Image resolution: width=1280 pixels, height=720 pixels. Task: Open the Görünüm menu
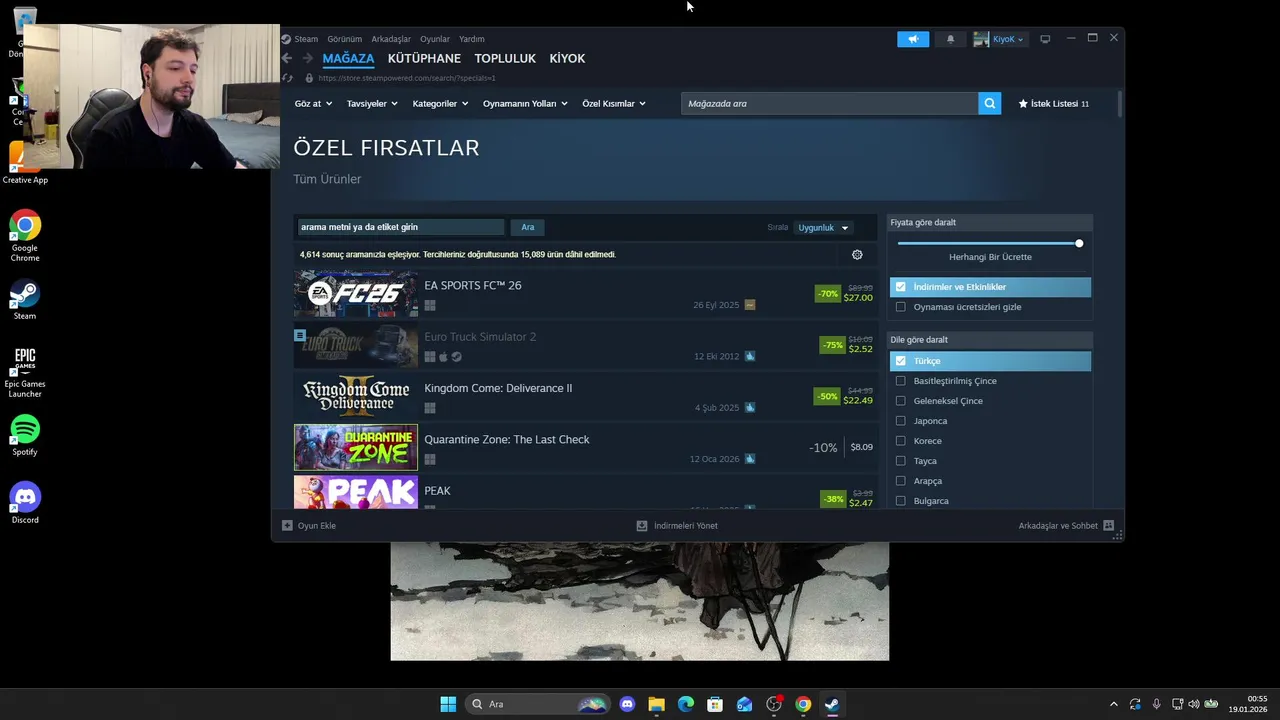[345, 39]
